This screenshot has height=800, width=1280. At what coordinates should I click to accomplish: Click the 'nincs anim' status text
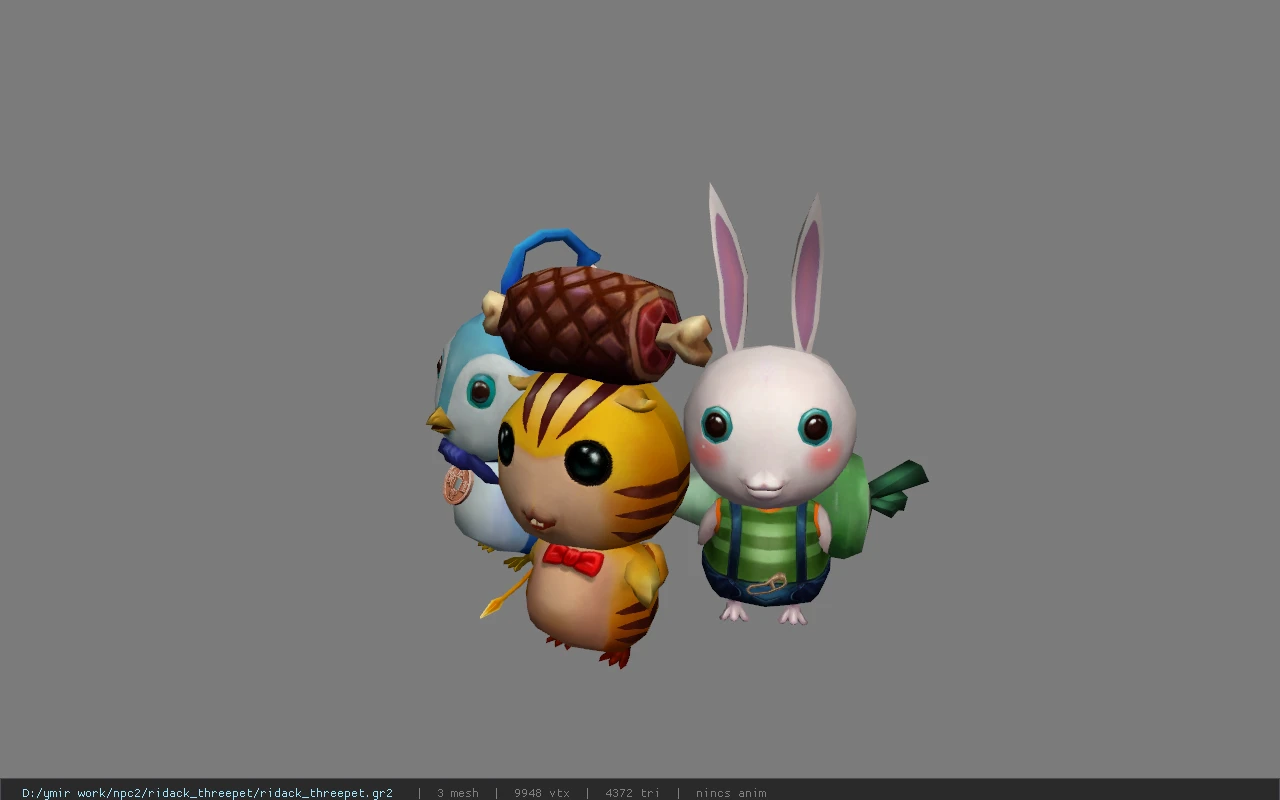pos(731,793)
